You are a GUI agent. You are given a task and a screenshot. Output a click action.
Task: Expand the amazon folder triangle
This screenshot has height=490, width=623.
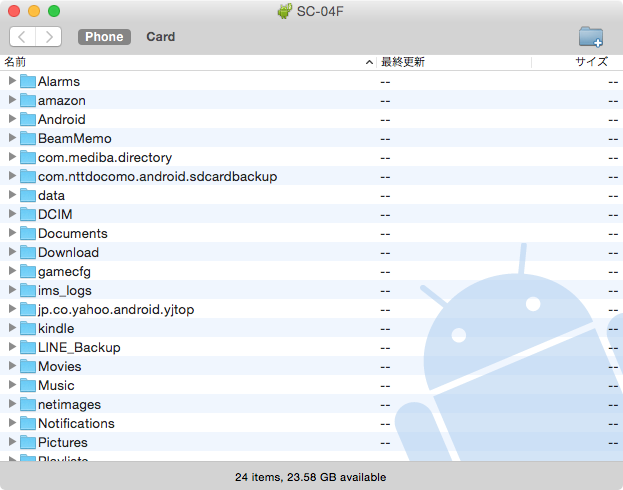click(12, 100)
